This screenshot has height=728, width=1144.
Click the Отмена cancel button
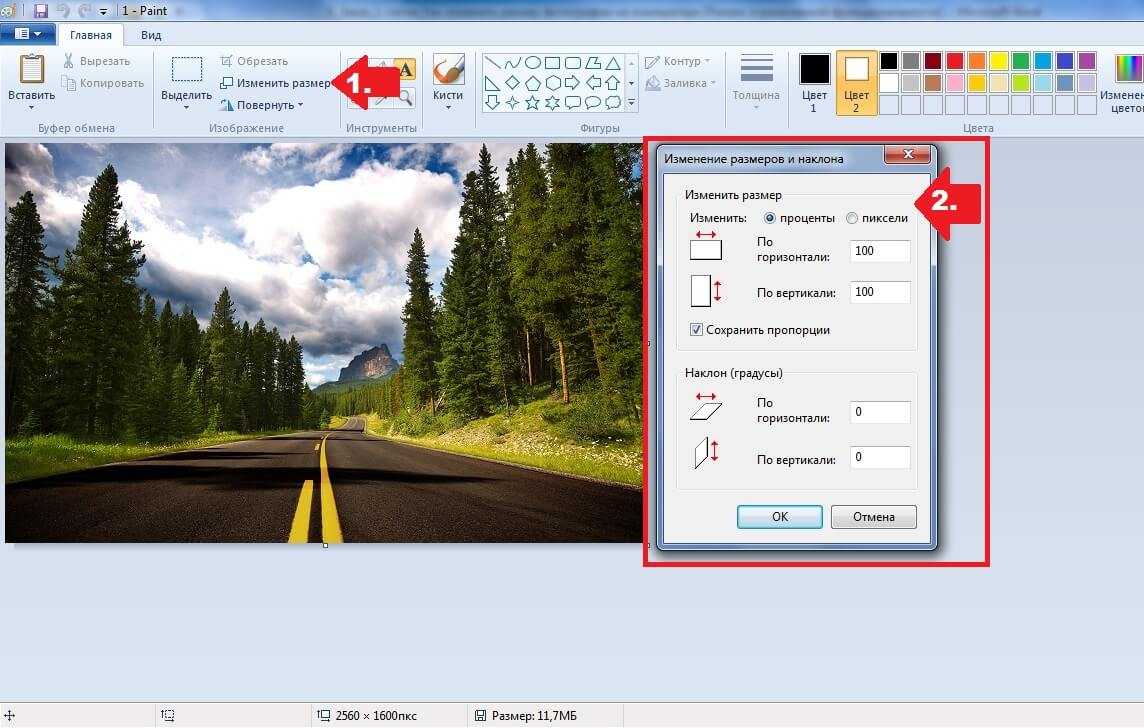[x=873, y=517]
